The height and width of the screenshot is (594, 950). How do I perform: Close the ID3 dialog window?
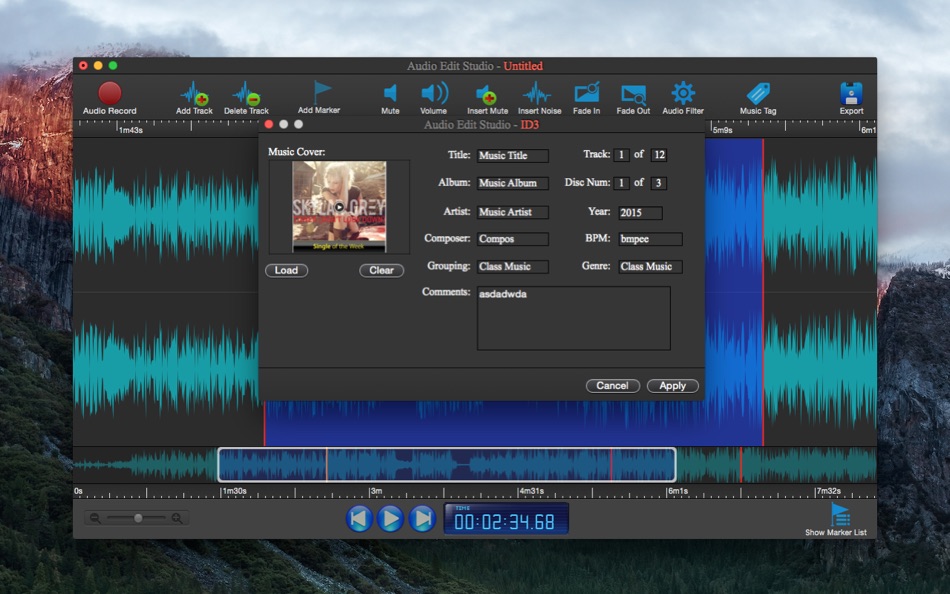[x=269, y=124]
